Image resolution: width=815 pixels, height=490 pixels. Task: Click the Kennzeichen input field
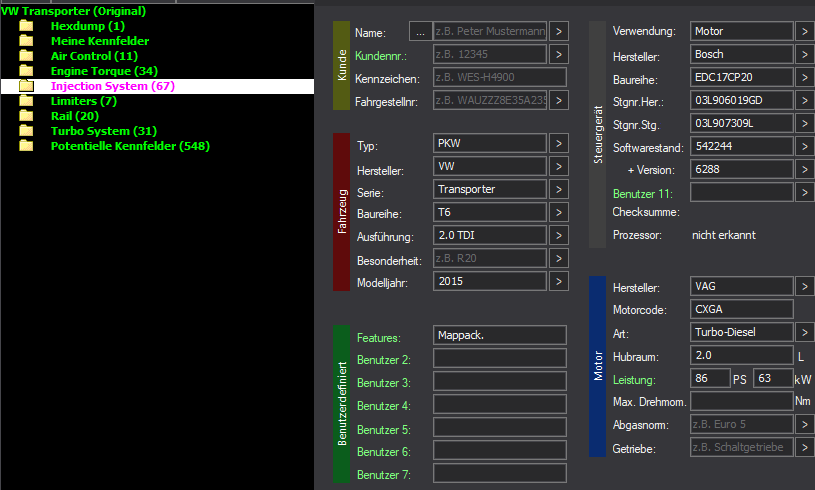499,77
